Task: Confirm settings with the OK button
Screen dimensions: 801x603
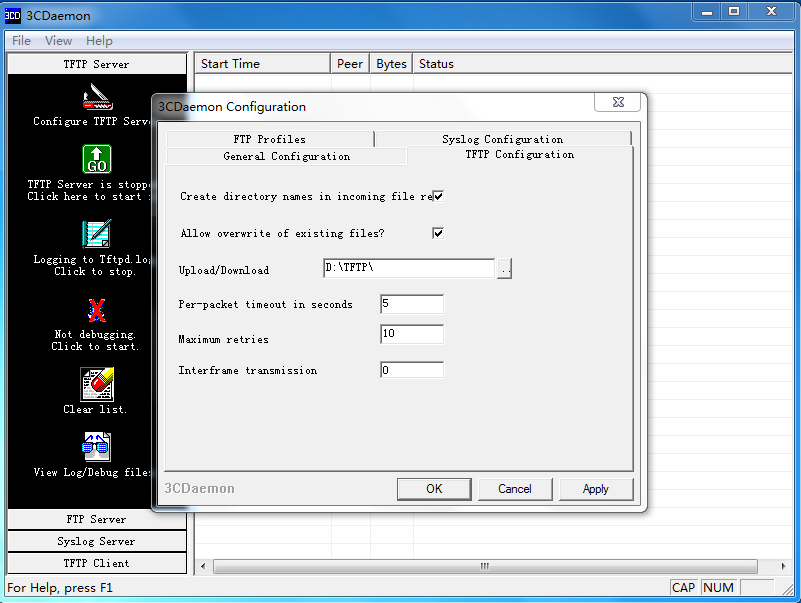Action: click(434, 489)
